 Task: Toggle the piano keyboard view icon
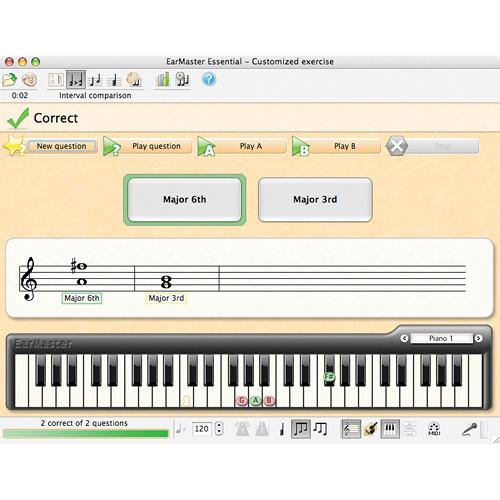(390, 429)
